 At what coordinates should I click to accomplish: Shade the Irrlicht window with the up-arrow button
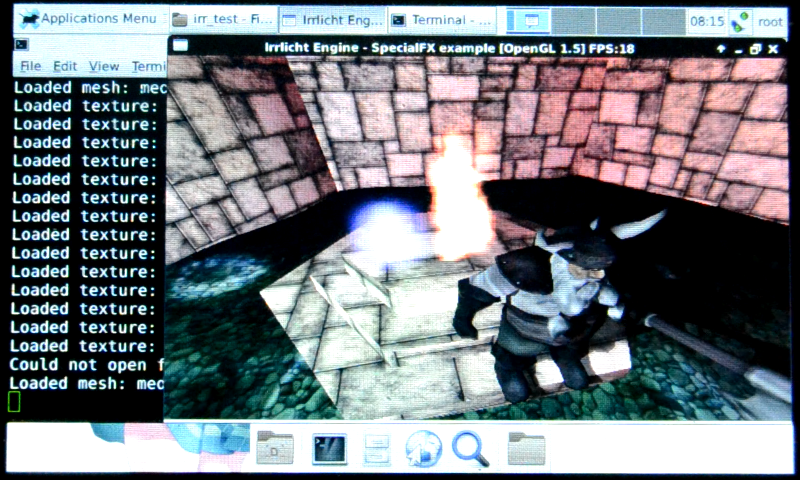point(720,49)
